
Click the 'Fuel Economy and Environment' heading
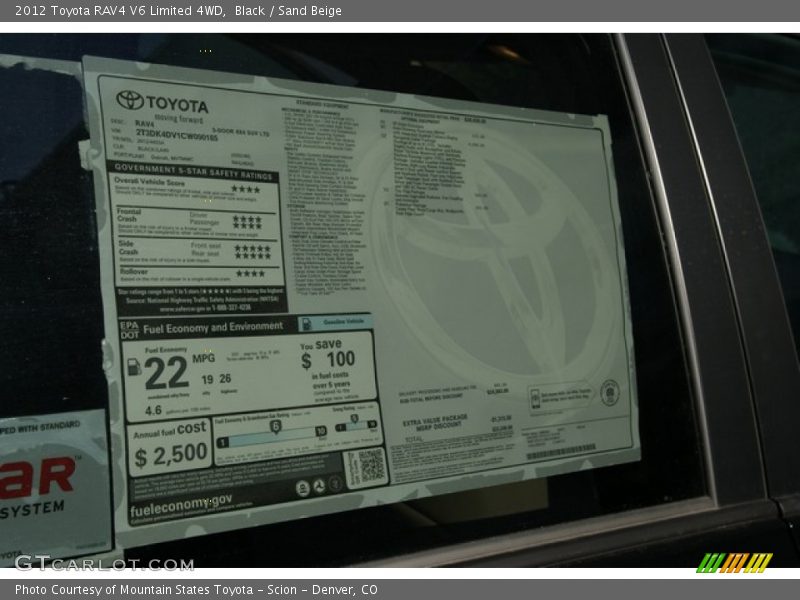(x=213, y=327)
